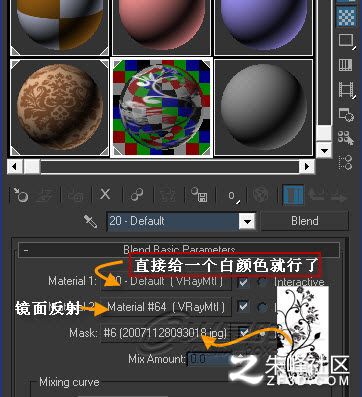This screenshot has height=397, width=362.
Task: Click the Make Material Copy icon
Action: pyautogui.click(x=137, y=195)
